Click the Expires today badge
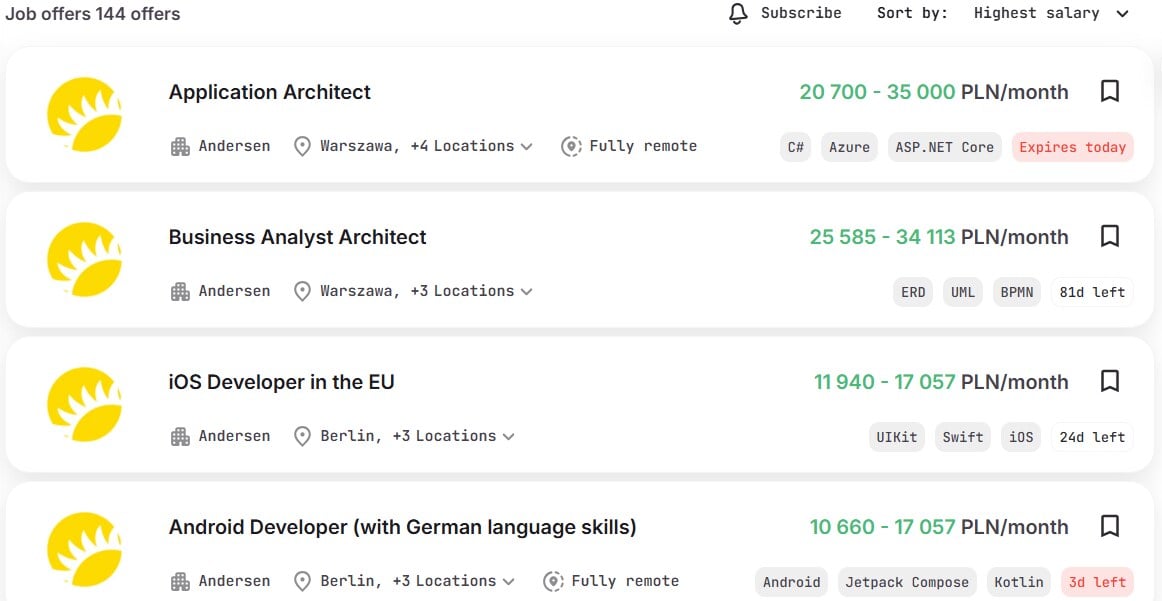This screenshot has height=601, width=1162. coord(1072,147)
